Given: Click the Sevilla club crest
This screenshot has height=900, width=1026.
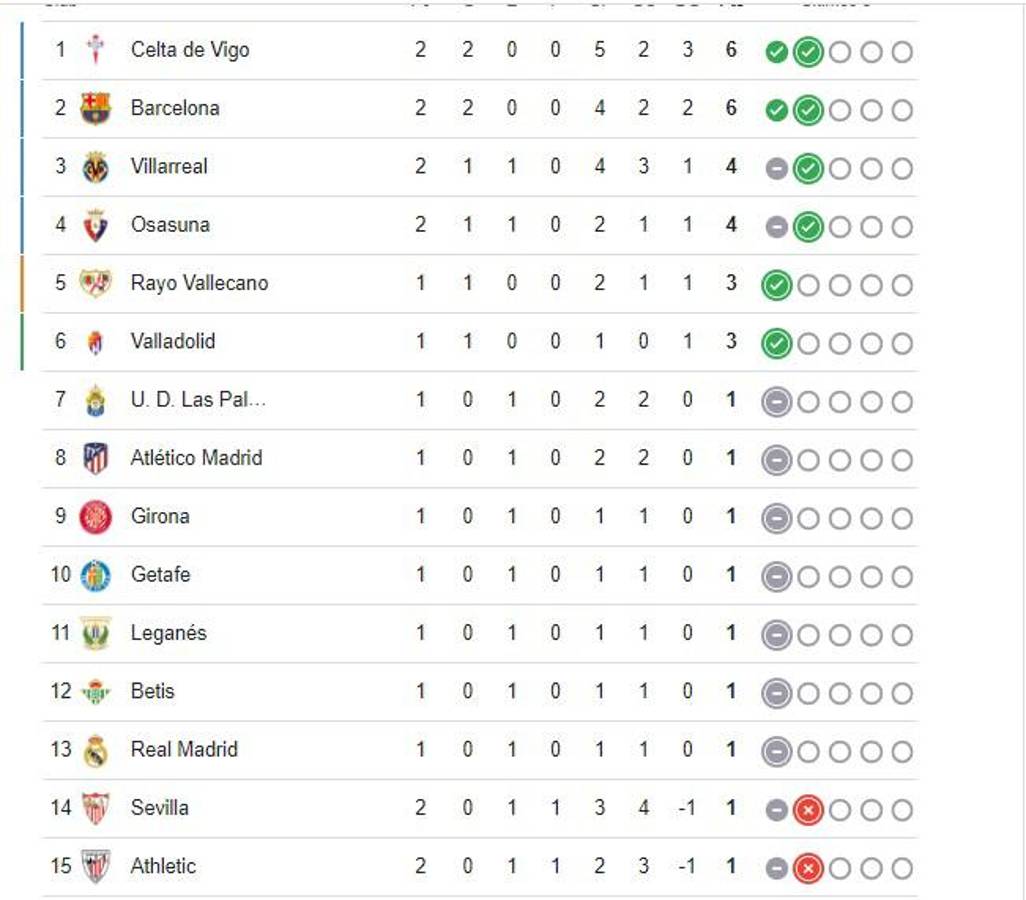Looking at the screenshot, I should (97, 807).
